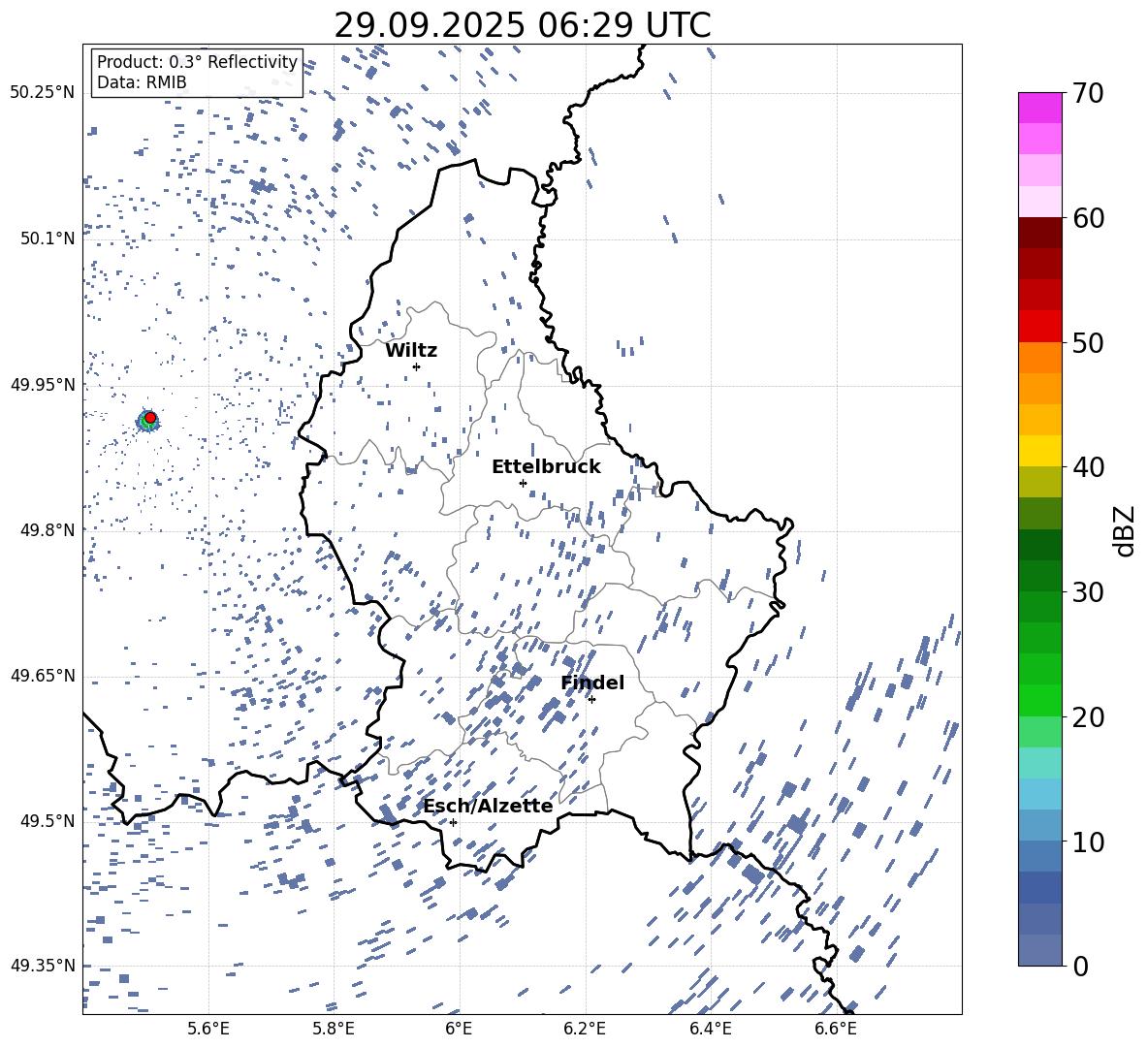The image size is (1148, 1048).
Task: Click the 6.2°E longitude tick label
Action: click(x=585, y=1029)
